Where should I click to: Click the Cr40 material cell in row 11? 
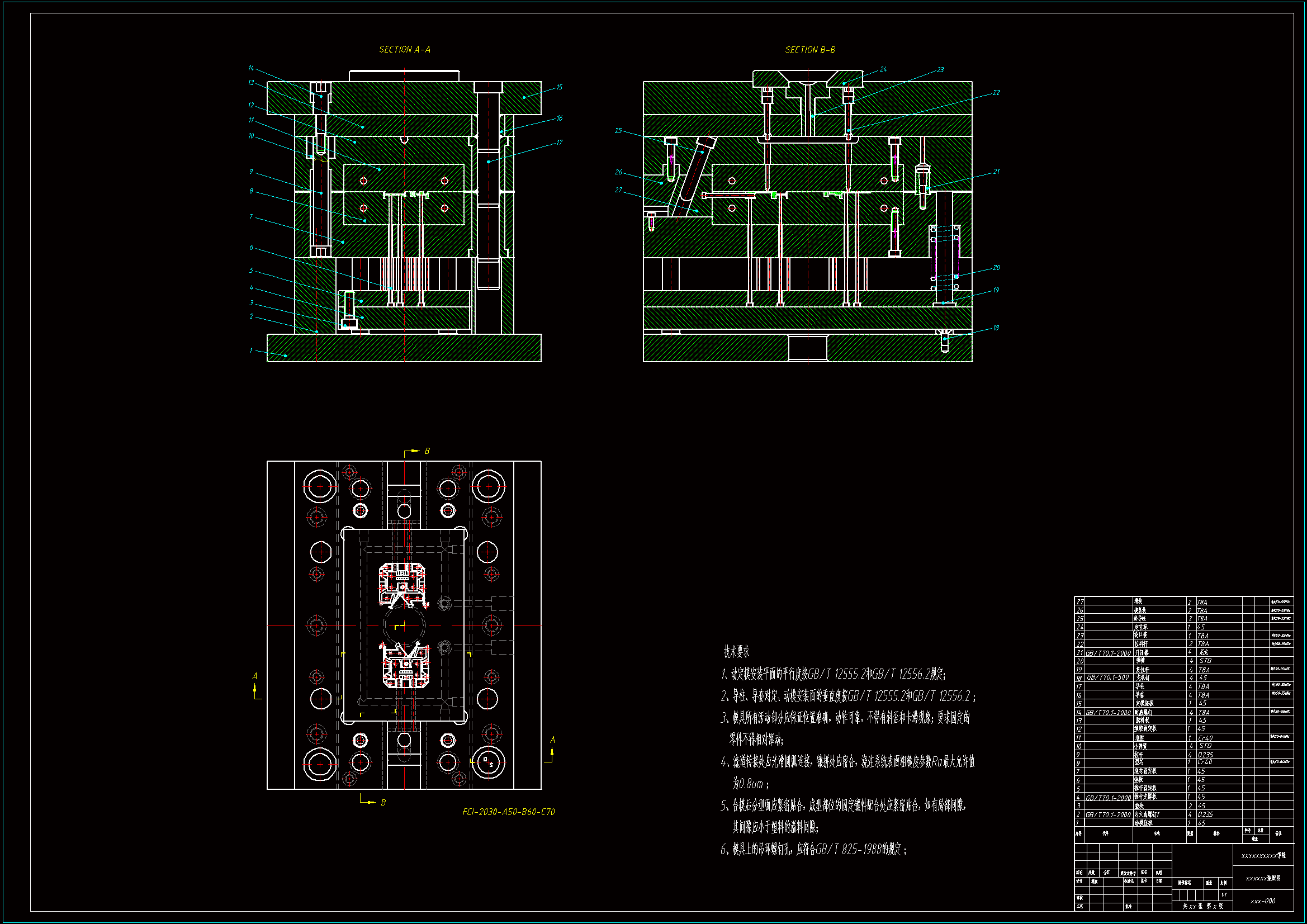[1205, 738]
